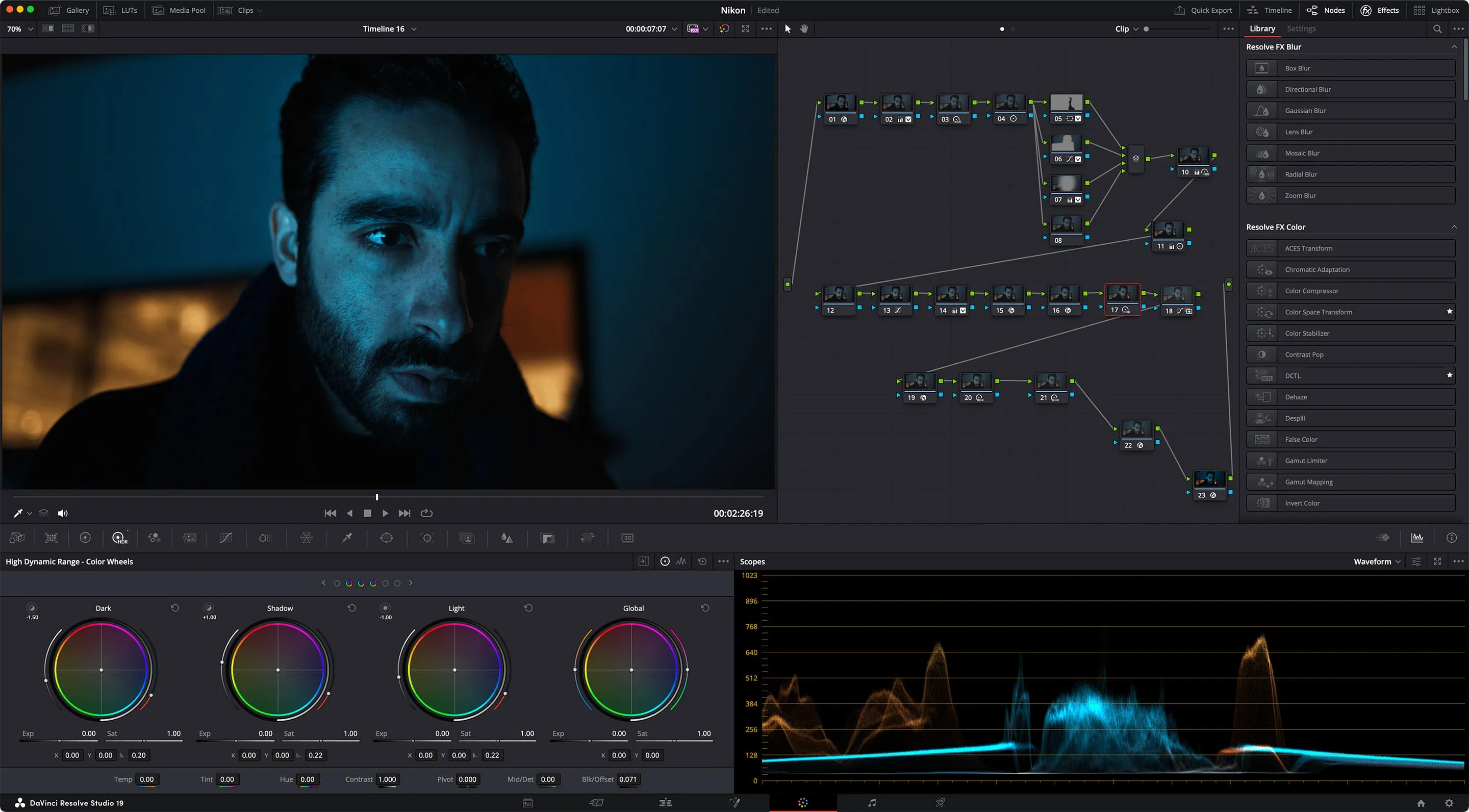Open the Power Window palette
This screenshot has height=812, width=1469.
(387, 538)
